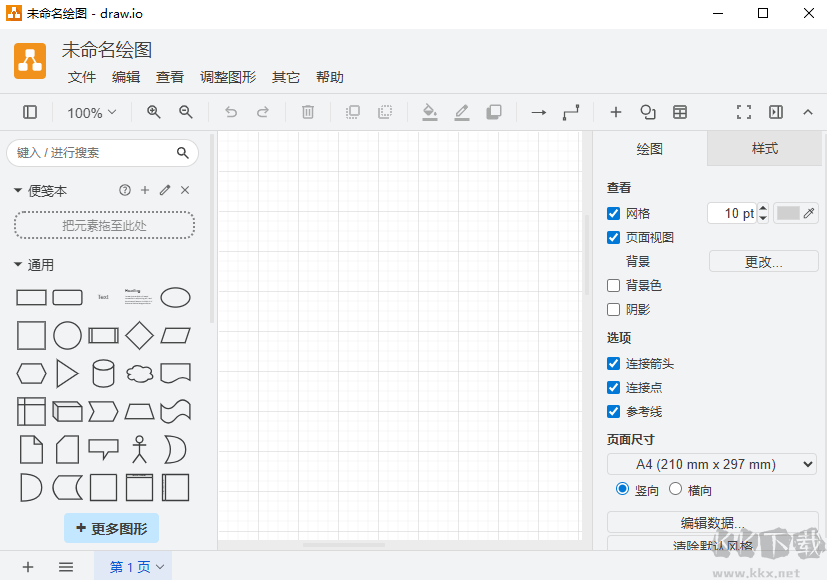Open the 调整图形 menu
The width and height of the screenshot is (827, 580).
(228, 78)
